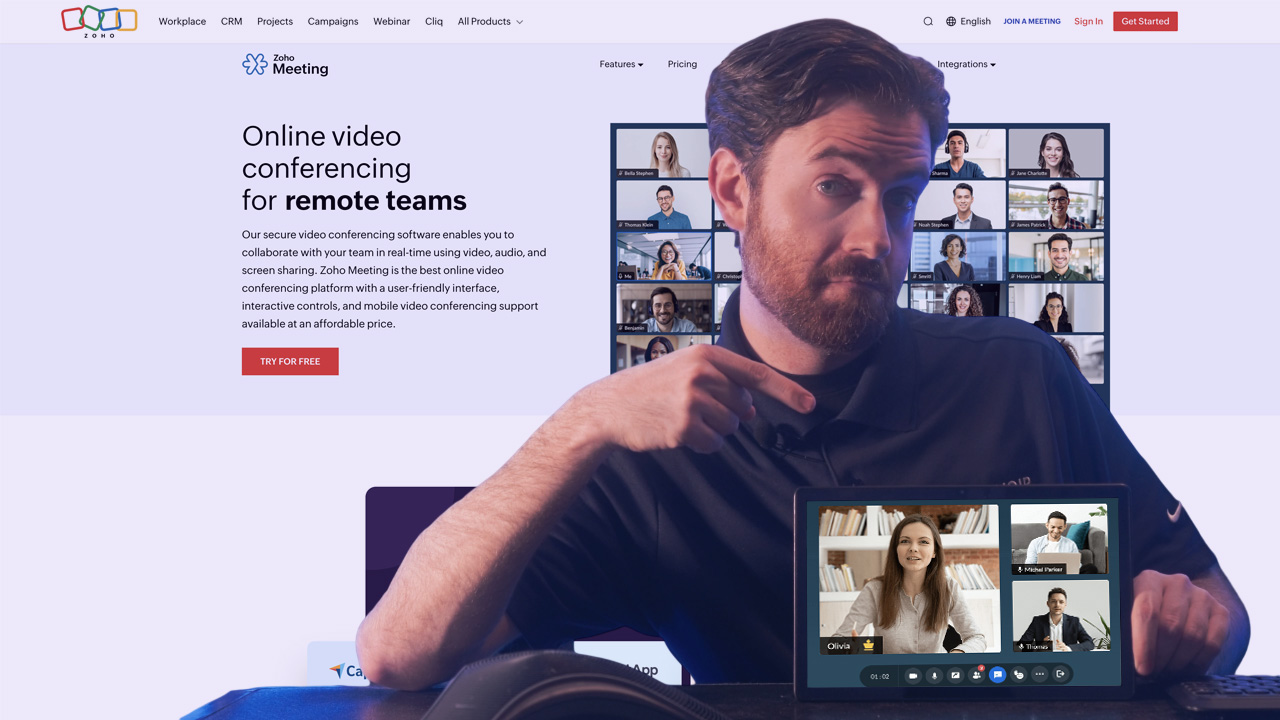The image size is (1280, 720).
Task: Open the blue chat icon in toolbar
Action: click(x=997, y=675)
